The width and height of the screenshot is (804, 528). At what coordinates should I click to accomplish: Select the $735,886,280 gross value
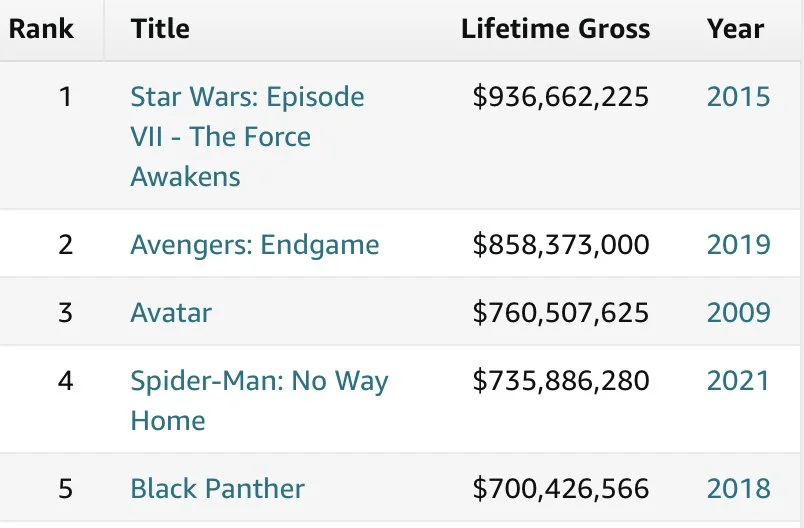(561, 381)
